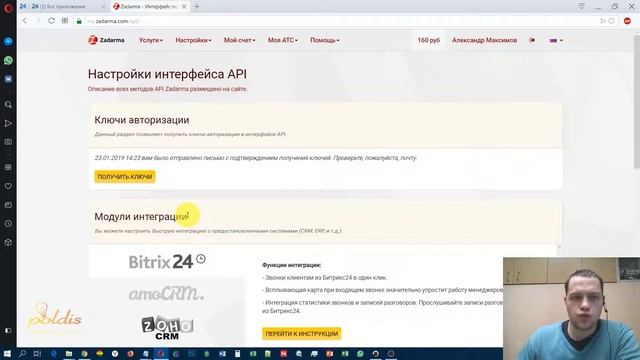This screenshot has height=360, width=640.
Task: Close the Zadarma browser tab
Action: coord(184,6)
